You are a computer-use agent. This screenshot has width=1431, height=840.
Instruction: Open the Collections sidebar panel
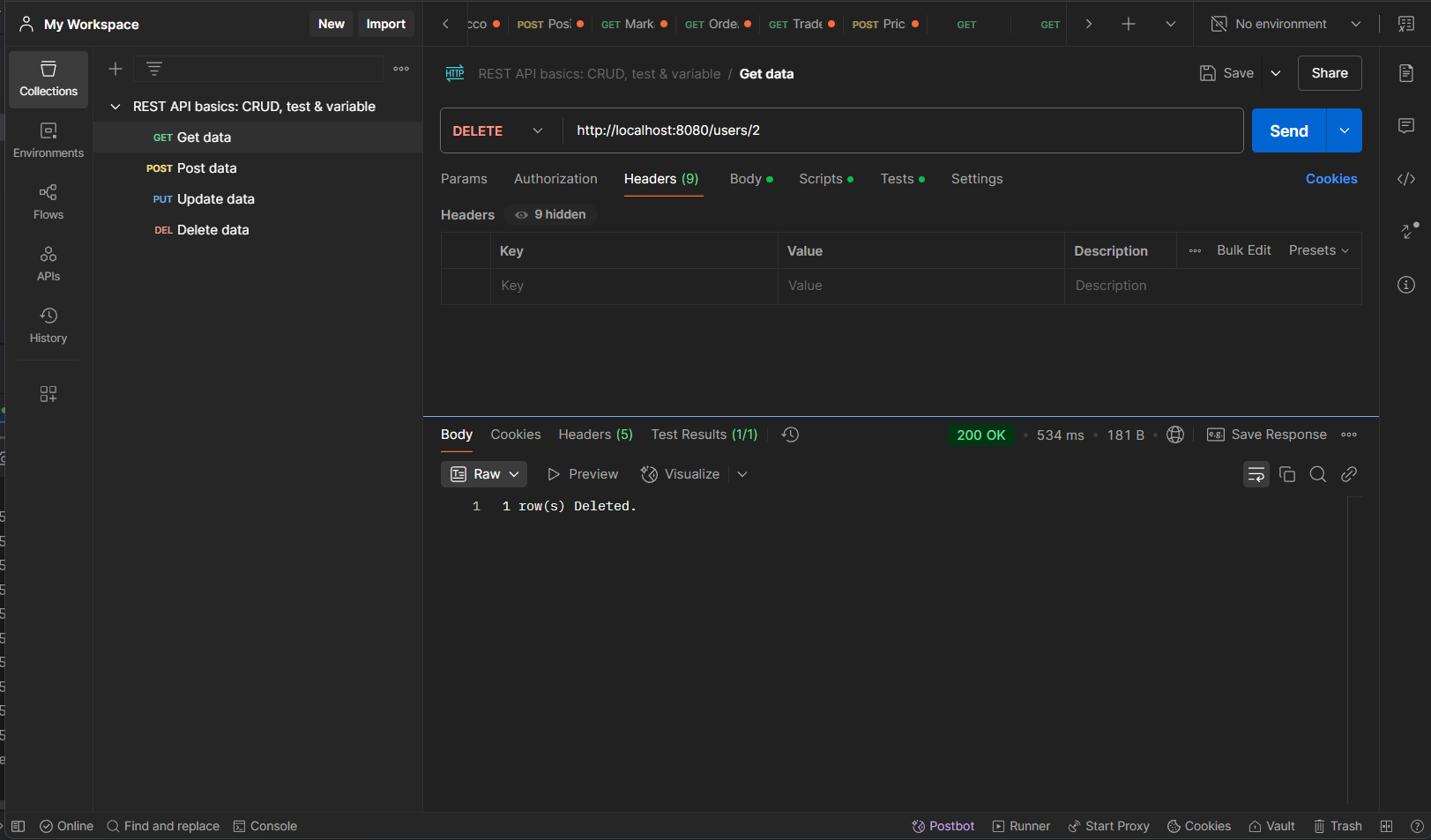pyautogui.click(x=48, y=79)
